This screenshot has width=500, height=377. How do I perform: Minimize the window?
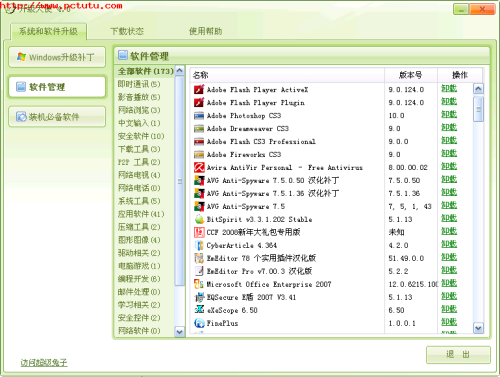[x=461, y=10]
